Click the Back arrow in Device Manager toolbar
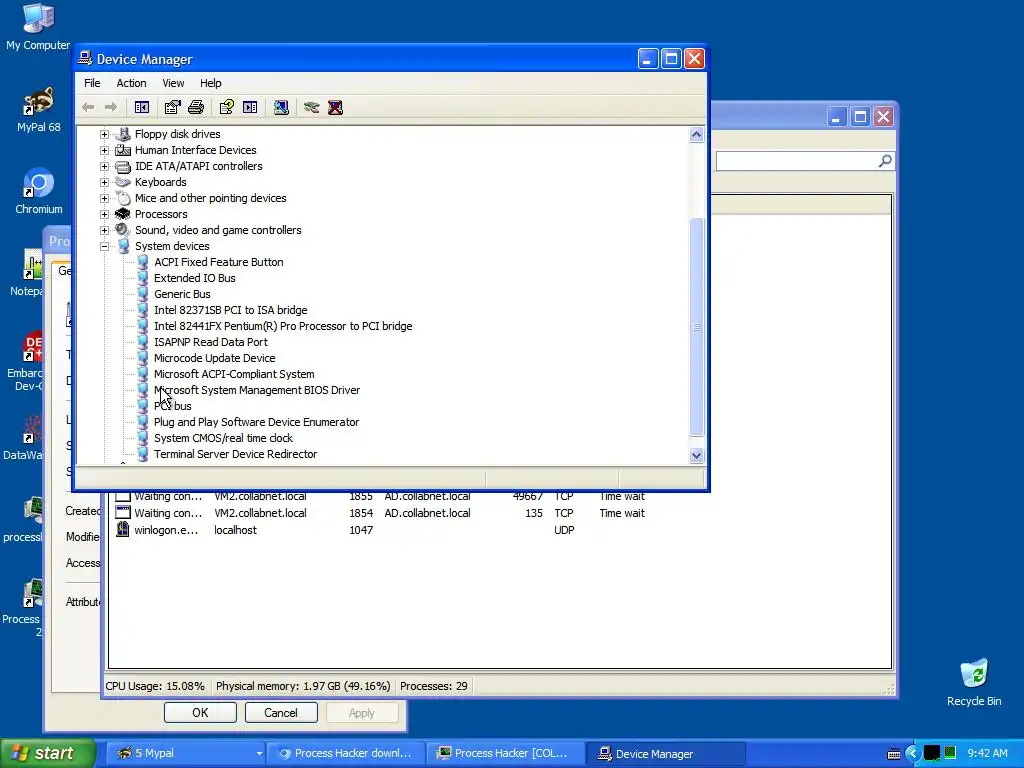 click(88, 107)
